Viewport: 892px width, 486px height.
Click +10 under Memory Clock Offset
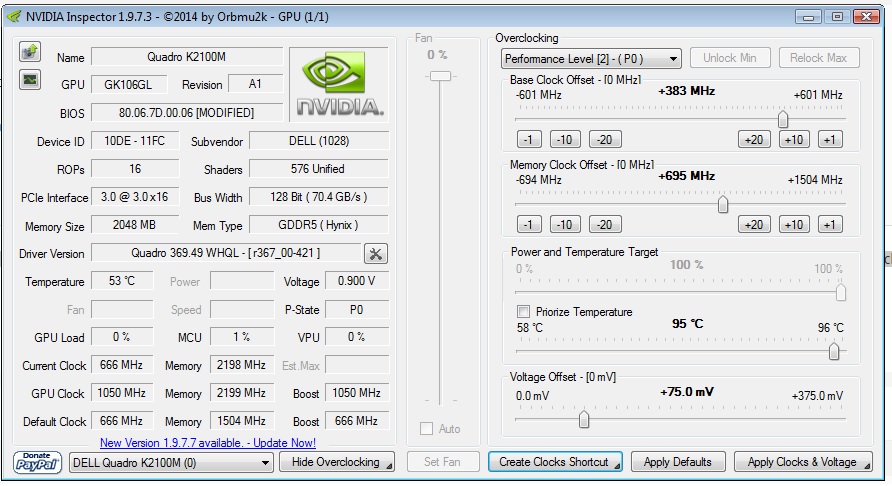pyautogui.click(x=794, y=224)
